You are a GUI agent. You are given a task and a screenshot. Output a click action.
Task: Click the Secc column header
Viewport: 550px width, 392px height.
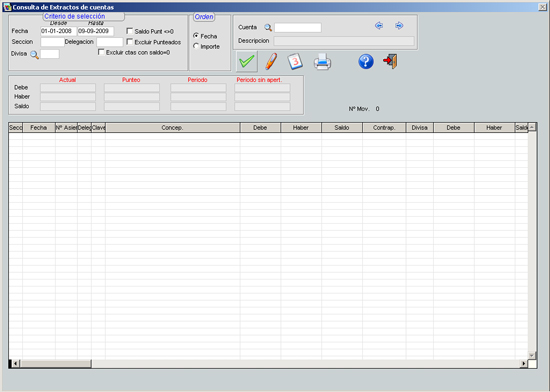(x=15, y=128)
